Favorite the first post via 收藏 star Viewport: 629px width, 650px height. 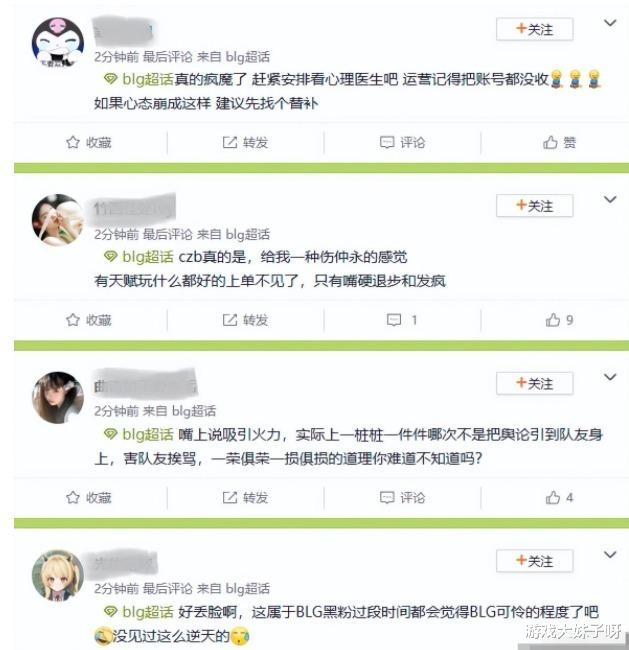coord(88,142)
